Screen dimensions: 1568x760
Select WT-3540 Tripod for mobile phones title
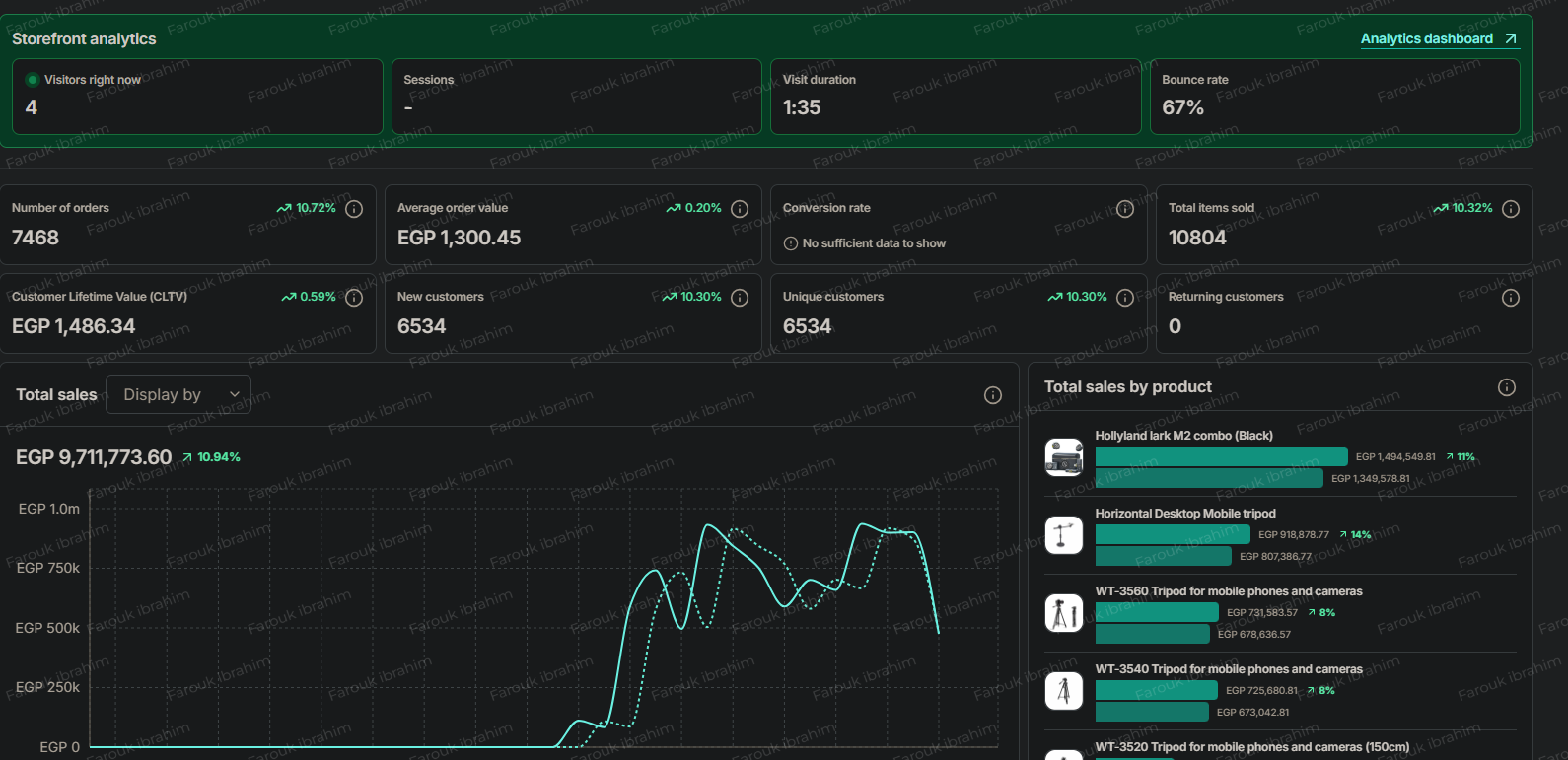click(x=1229, y=669)
